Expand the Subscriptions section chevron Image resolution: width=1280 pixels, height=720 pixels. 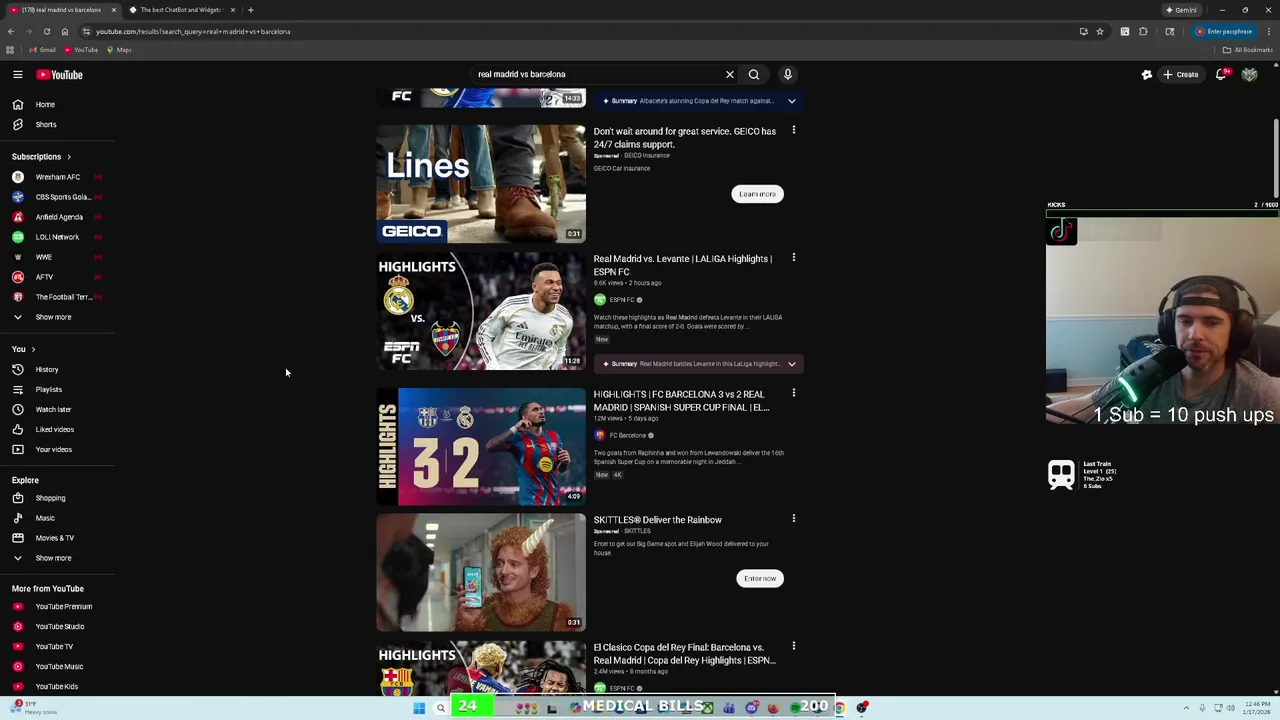coord(69,157)
